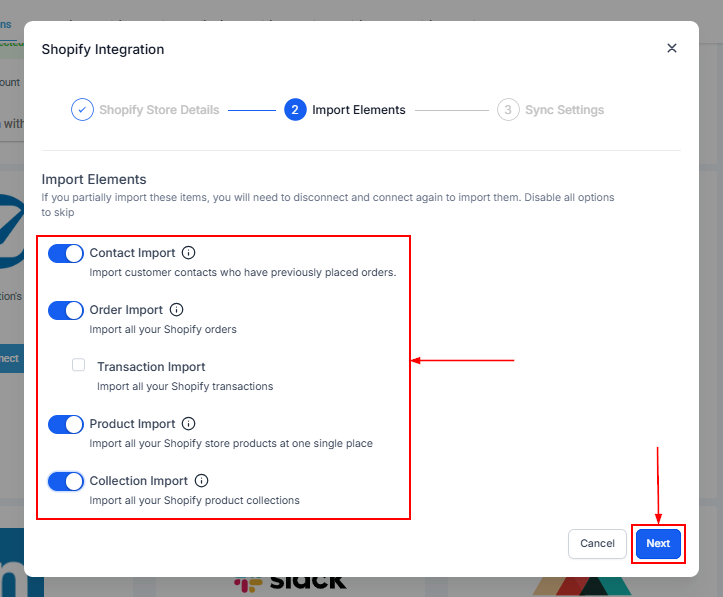Click the completed step checkmark circle
Screen dimensions: 723x597
tap(82, 110)
